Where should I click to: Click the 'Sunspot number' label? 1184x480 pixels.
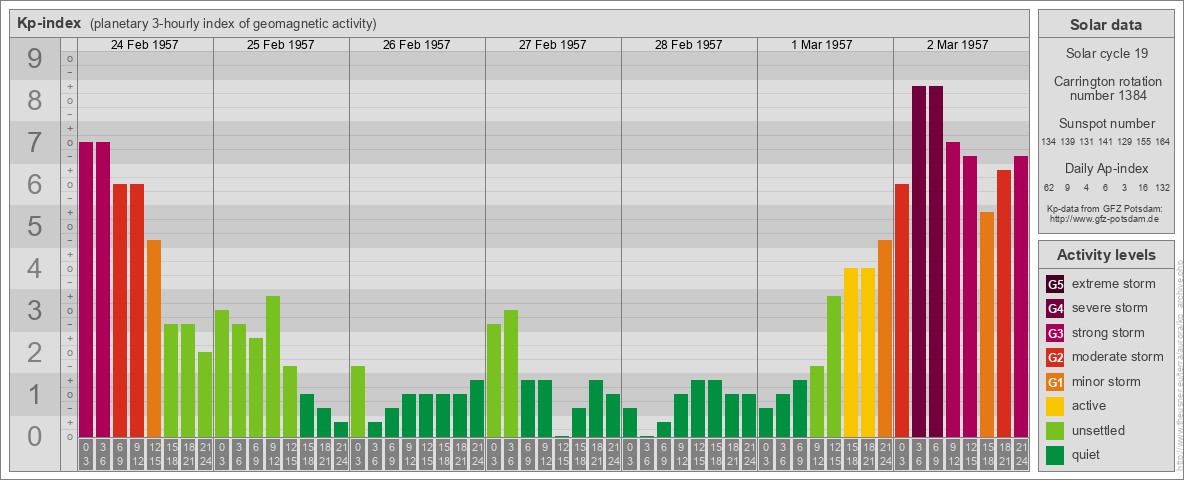tap(1106, 124)
